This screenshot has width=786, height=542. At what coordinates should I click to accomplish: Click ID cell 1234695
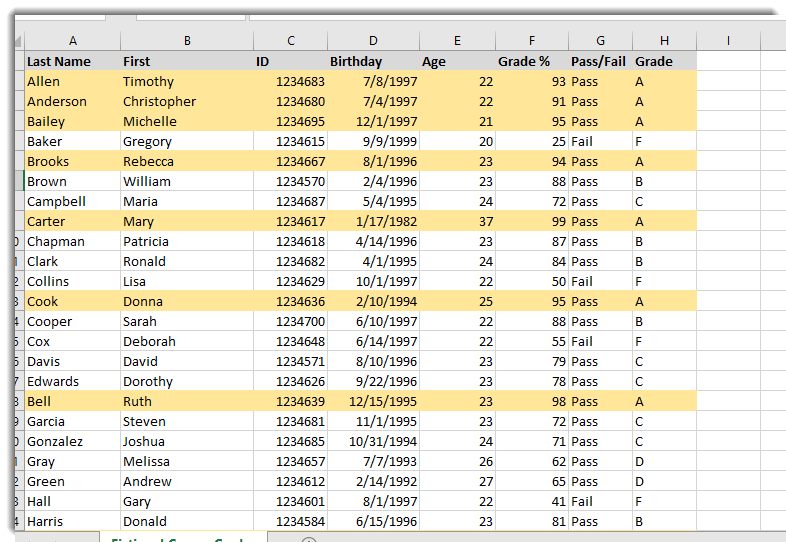[291, 121]
